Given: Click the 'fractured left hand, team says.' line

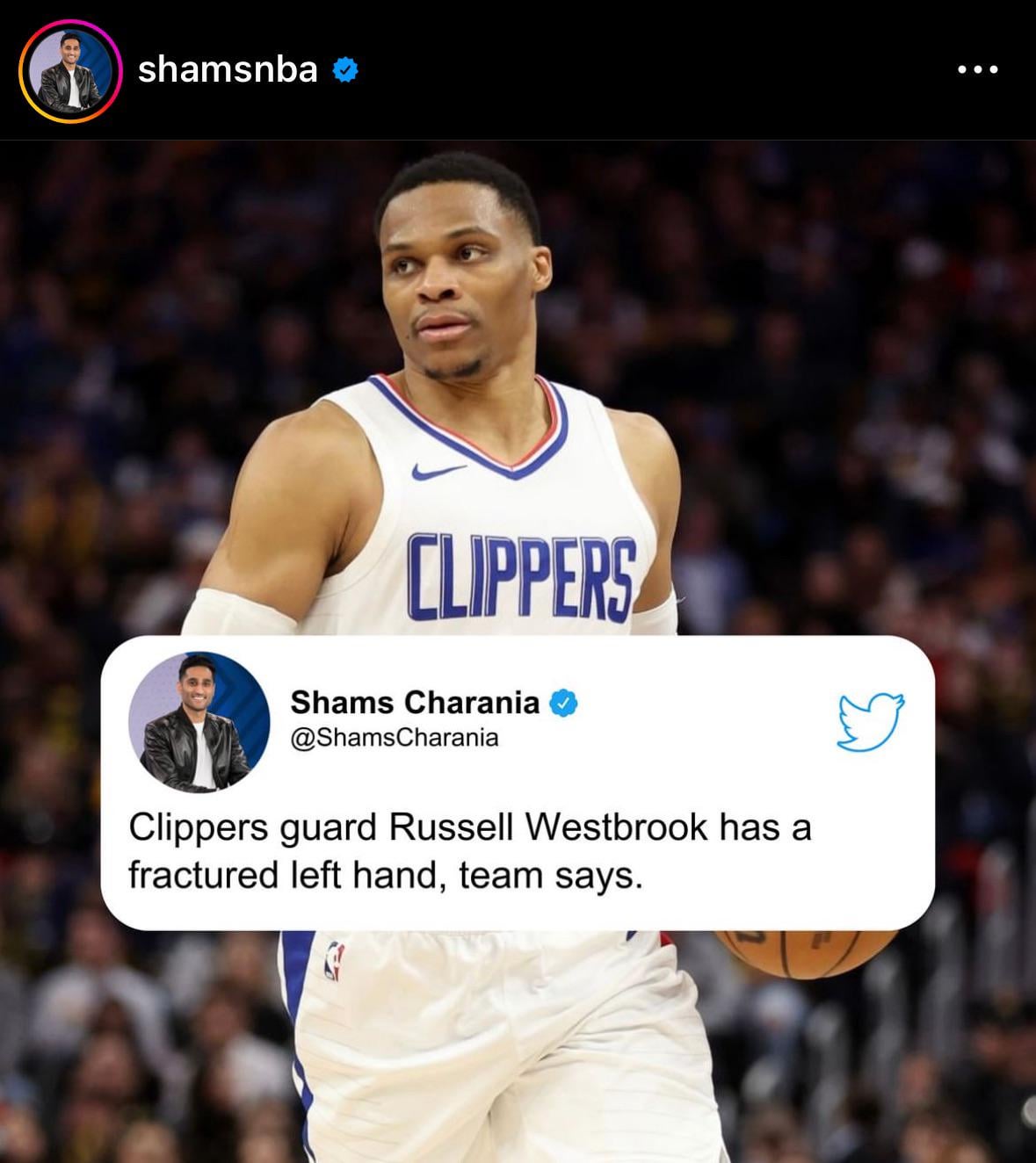Looking at the screenshot, I should pos(386,876).
